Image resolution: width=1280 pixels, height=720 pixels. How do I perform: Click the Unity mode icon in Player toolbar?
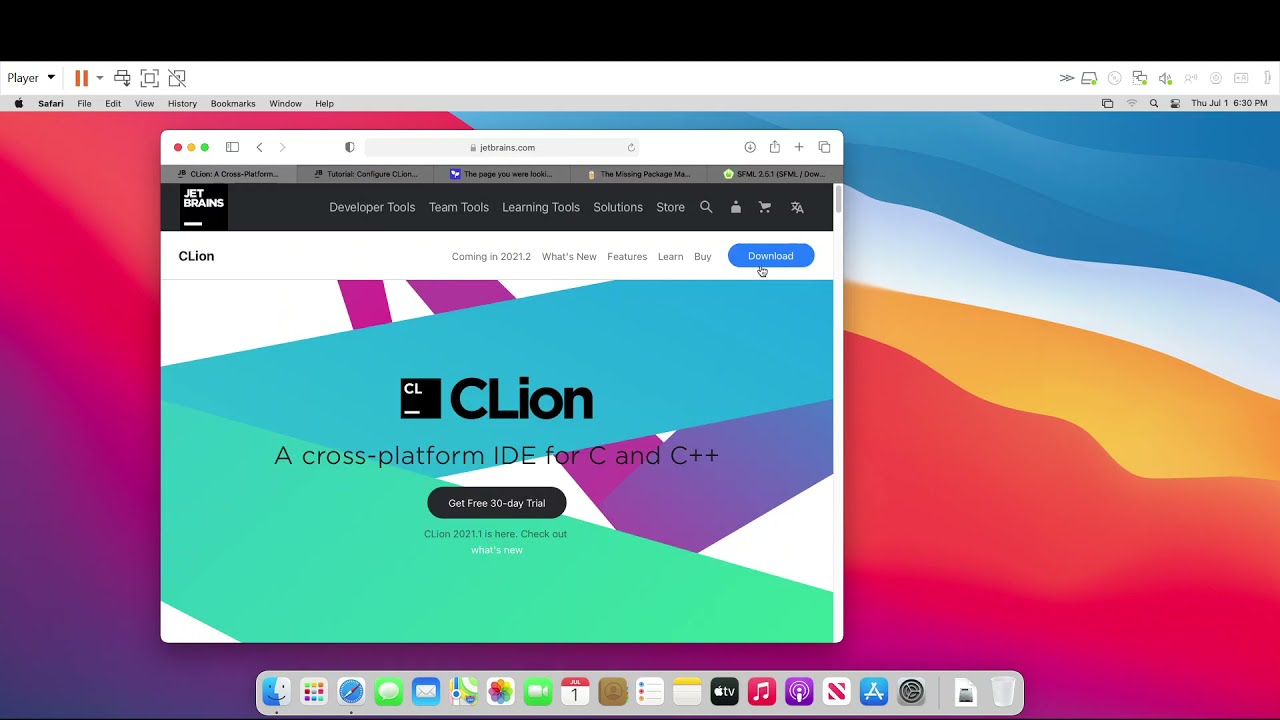(x=177, y=78)
